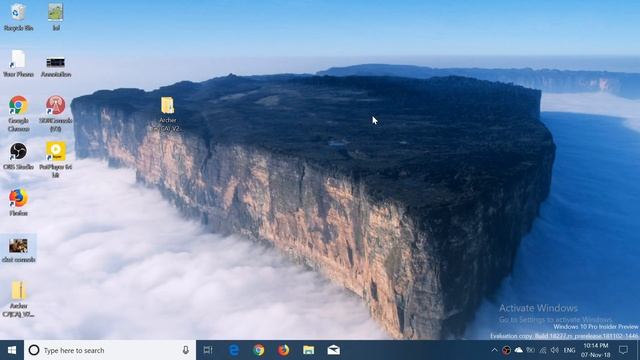Screen dimensions: 640x360
Task: Select the landscape image file beside Recycle Bin
Action: click(56, 17)
